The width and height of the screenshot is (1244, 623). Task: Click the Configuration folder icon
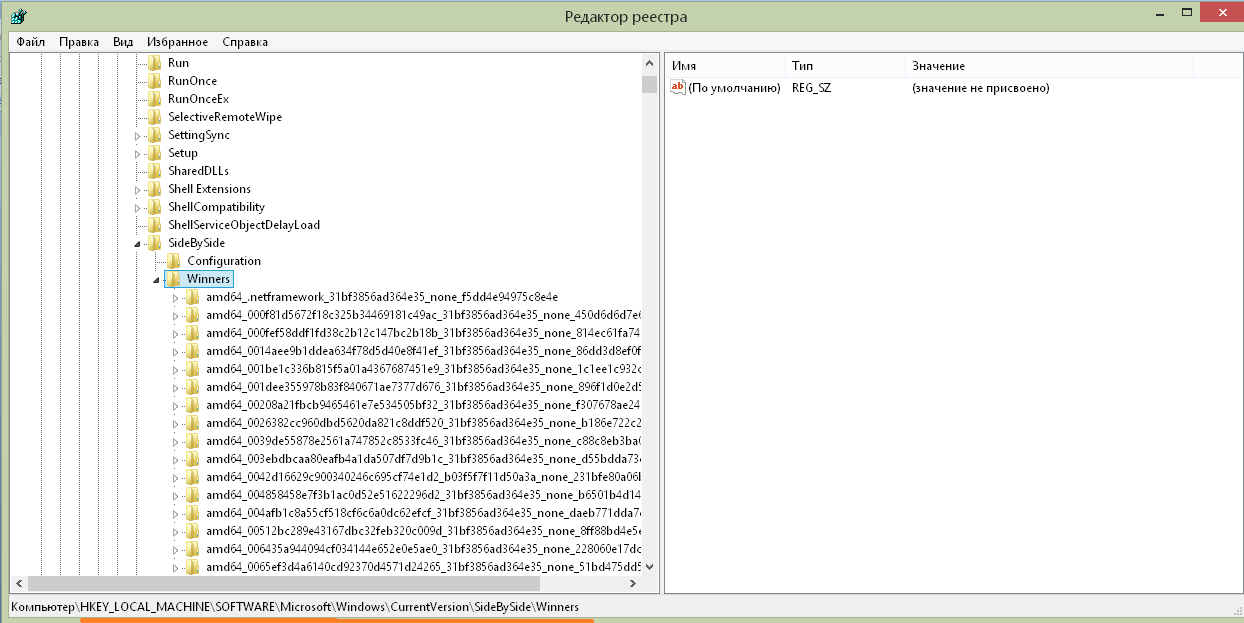click(173, 261)
